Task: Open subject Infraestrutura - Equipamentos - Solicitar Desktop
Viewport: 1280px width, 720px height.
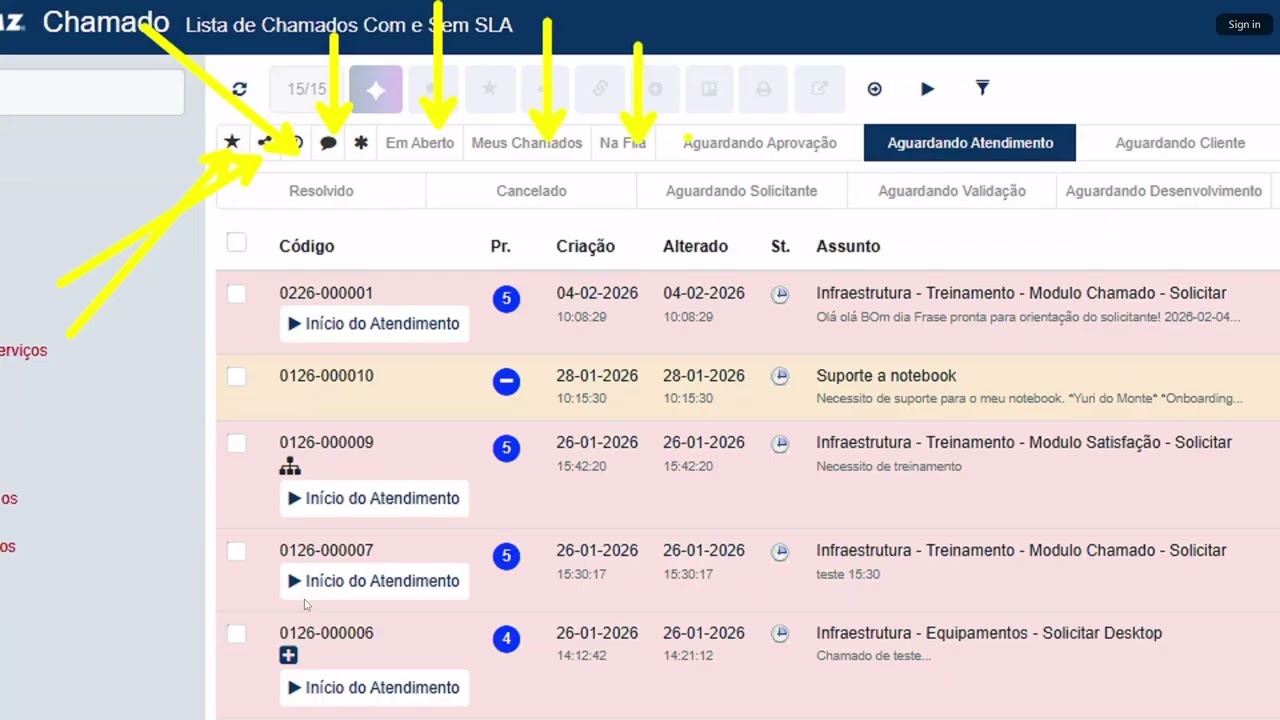Action: (989, 633)
